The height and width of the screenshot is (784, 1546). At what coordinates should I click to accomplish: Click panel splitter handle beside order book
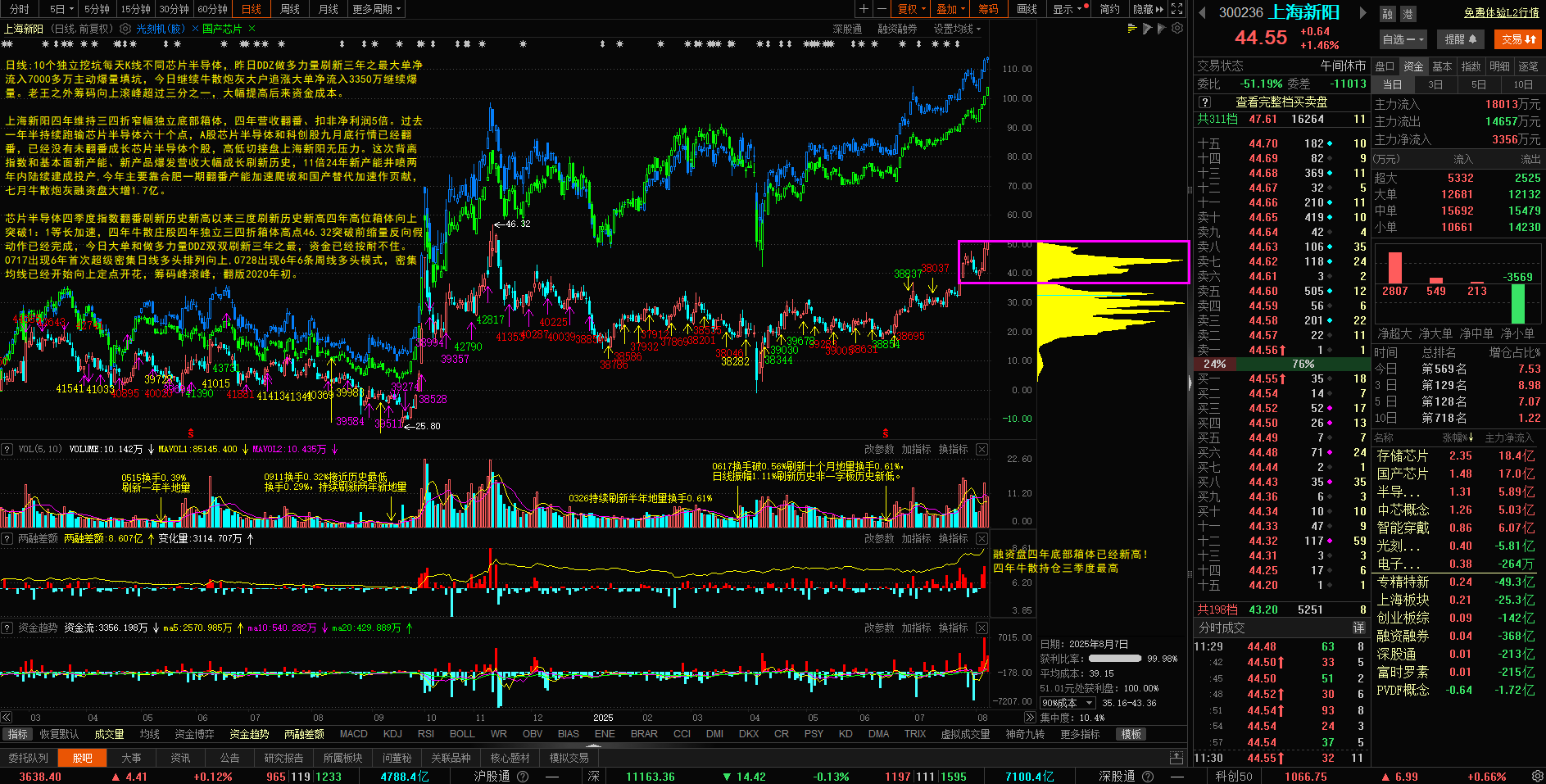(x=1190, y=382)
